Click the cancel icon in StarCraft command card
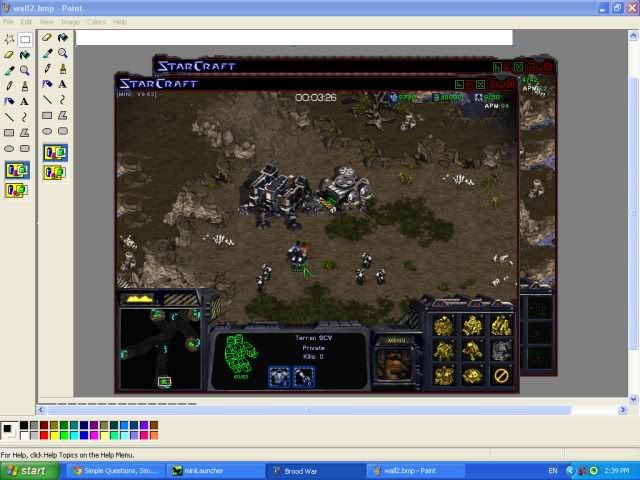 (501, 376)
